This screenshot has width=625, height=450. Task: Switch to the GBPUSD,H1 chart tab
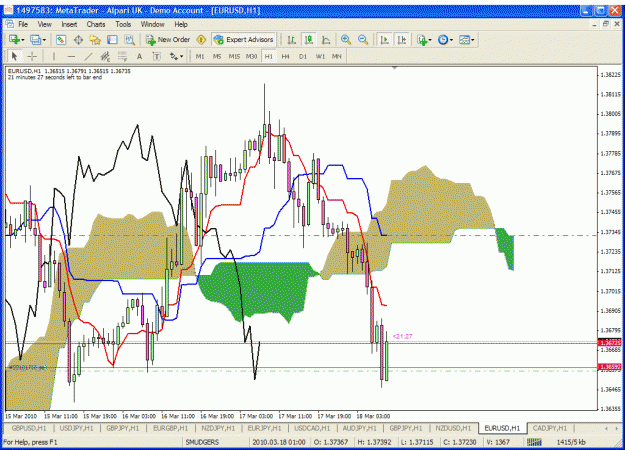[x=29, y=428]
